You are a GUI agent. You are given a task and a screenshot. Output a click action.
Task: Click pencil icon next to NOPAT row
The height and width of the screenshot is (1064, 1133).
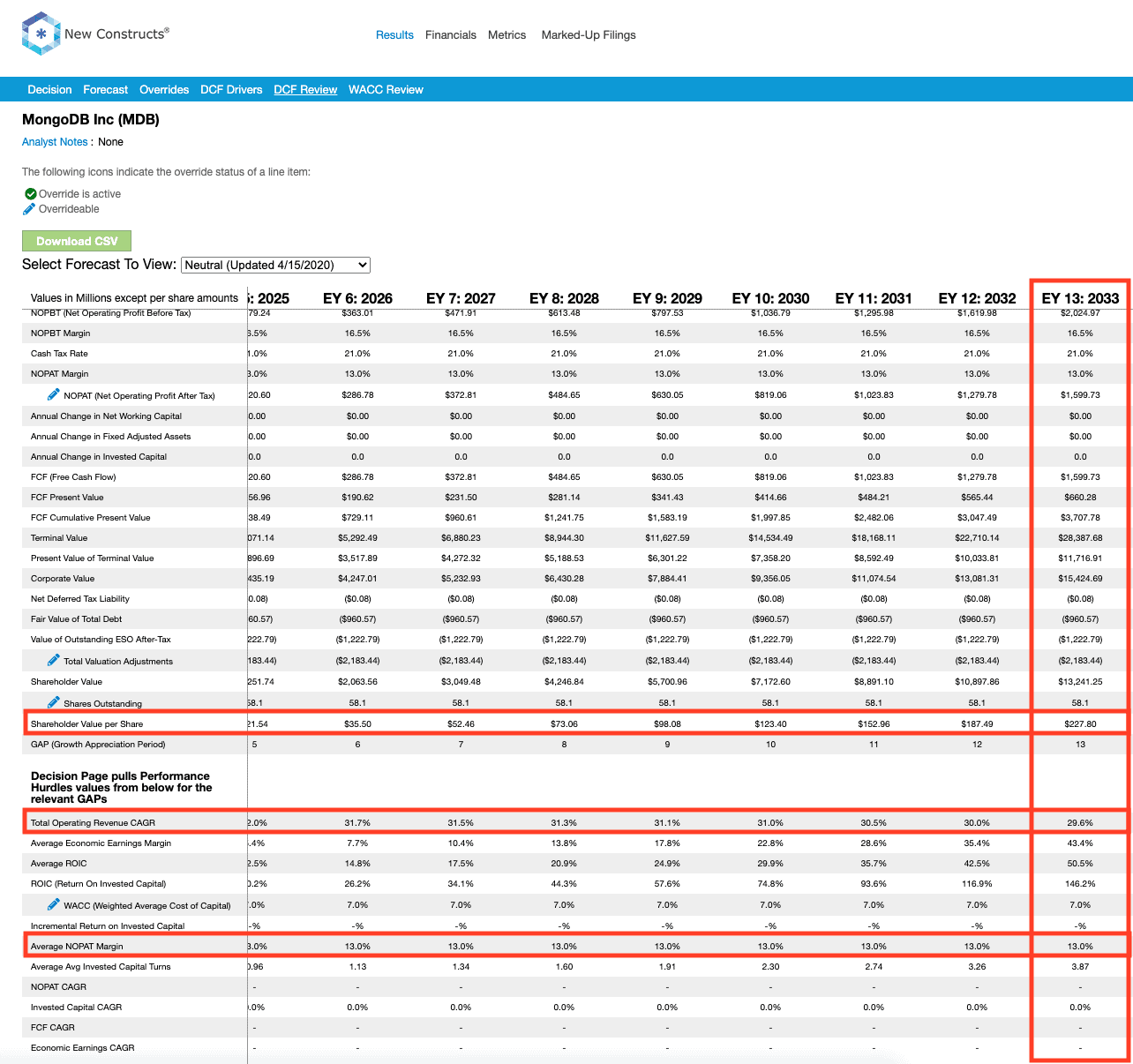(x=54, y=394)
